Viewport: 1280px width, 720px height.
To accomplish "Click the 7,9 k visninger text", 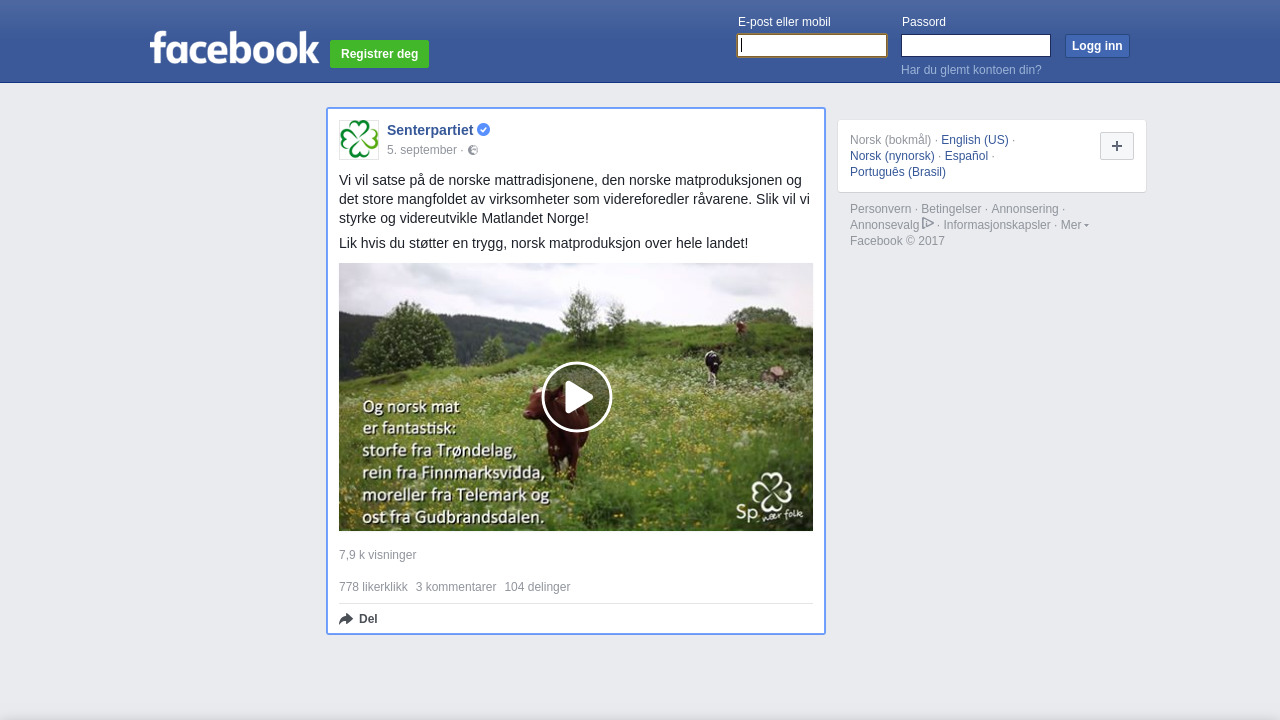I will pos(377,555).
